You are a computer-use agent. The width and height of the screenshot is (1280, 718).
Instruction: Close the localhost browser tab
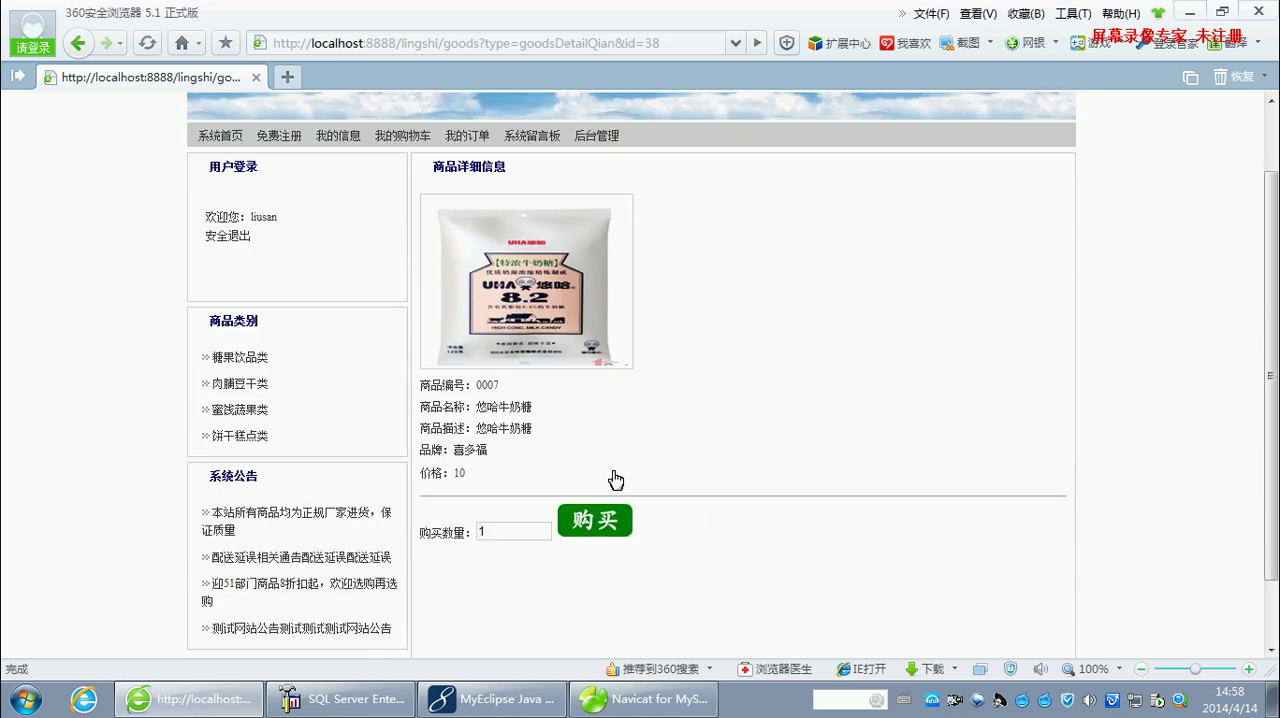pyautogui.click(x=256, y=77)
